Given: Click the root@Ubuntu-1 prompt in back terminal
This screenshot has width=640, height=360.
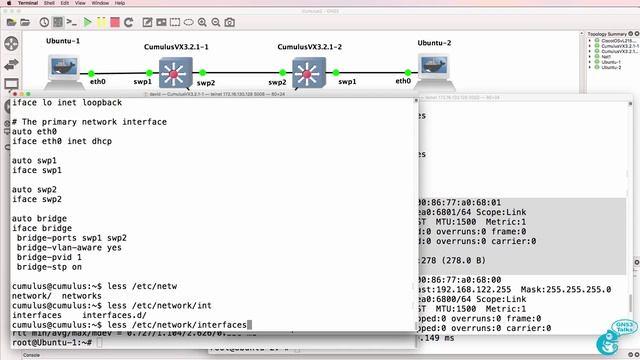Looking at the screenshot, I should click(52, 343).
